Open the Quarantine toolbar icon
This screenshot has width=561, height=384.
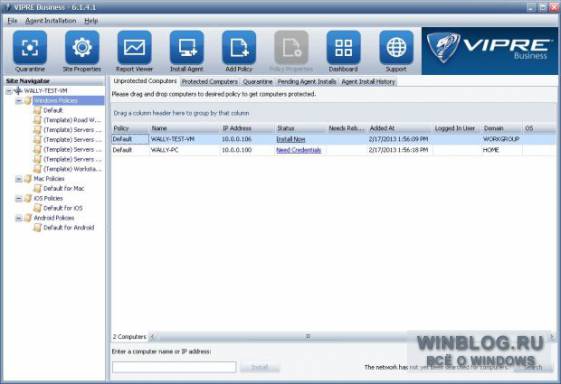[30, 48]
